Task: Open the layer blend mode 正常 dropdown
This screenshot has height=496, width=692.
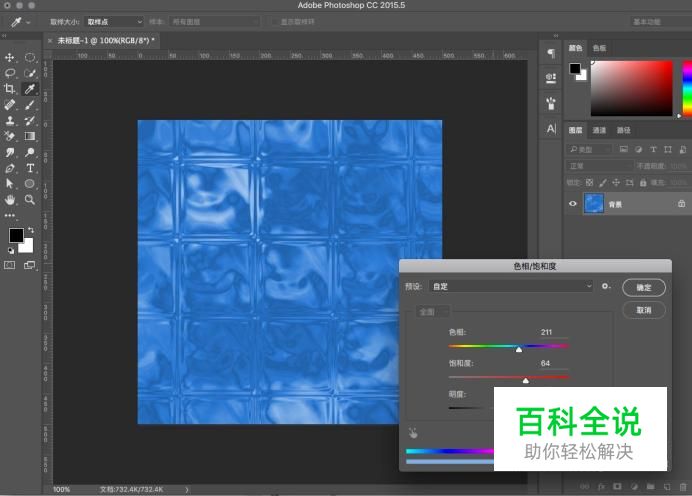Action: pyautogui.click(x=600, y=165)
